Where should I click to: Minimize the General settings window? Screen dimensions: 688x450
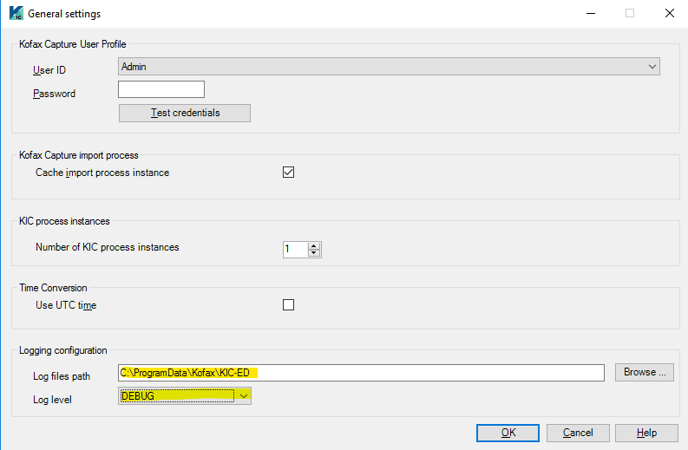click(591, 13)
